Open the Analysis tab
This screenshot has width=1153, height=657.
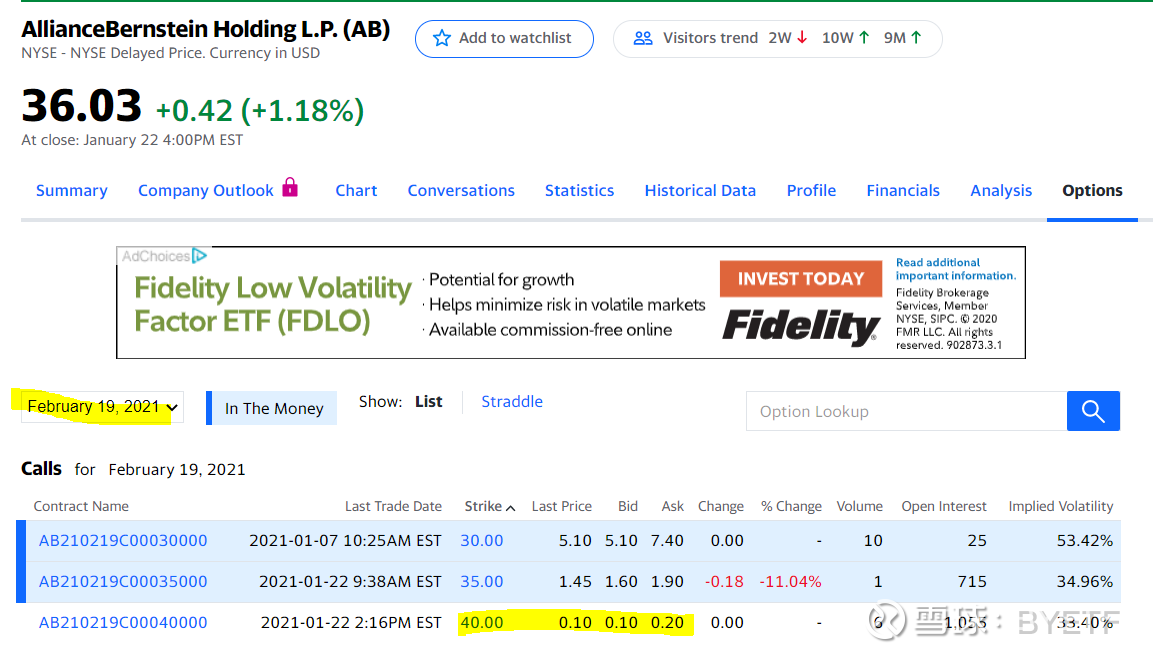coord(1001,191)
